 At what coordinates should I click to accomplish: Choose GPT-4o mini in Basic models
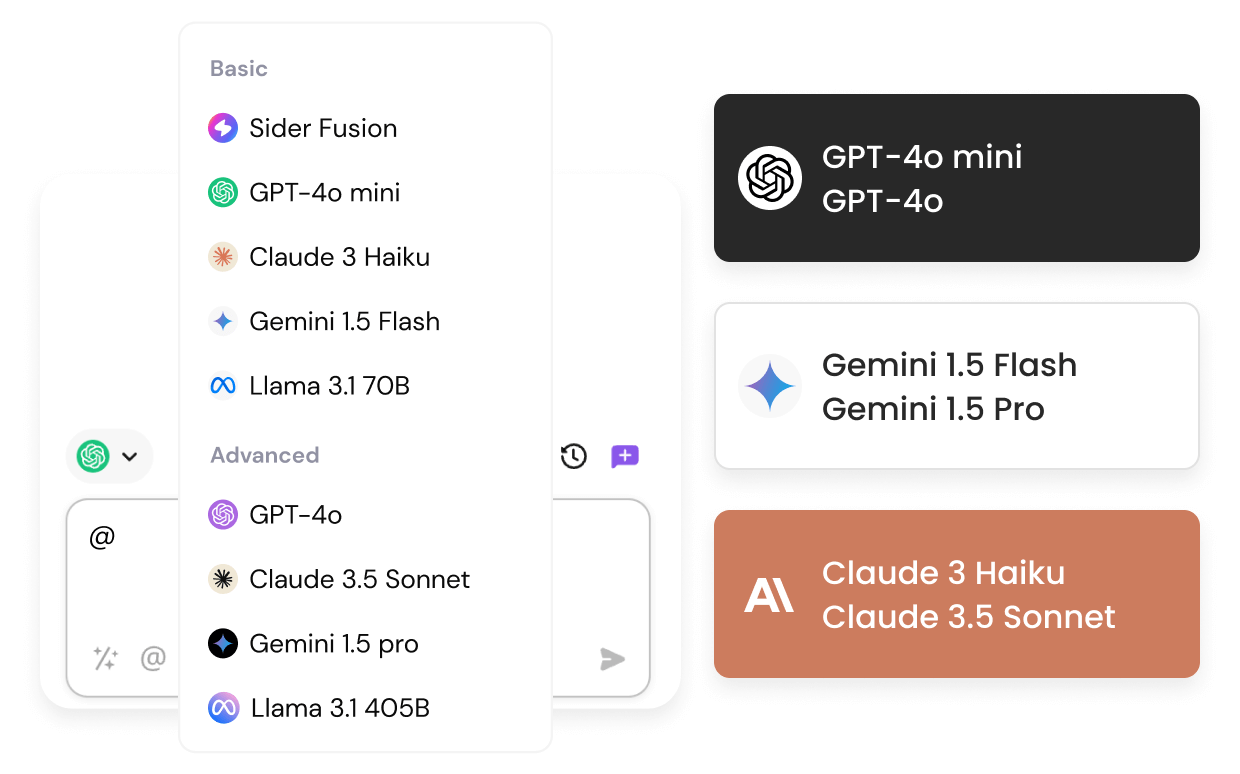point(324,193)
